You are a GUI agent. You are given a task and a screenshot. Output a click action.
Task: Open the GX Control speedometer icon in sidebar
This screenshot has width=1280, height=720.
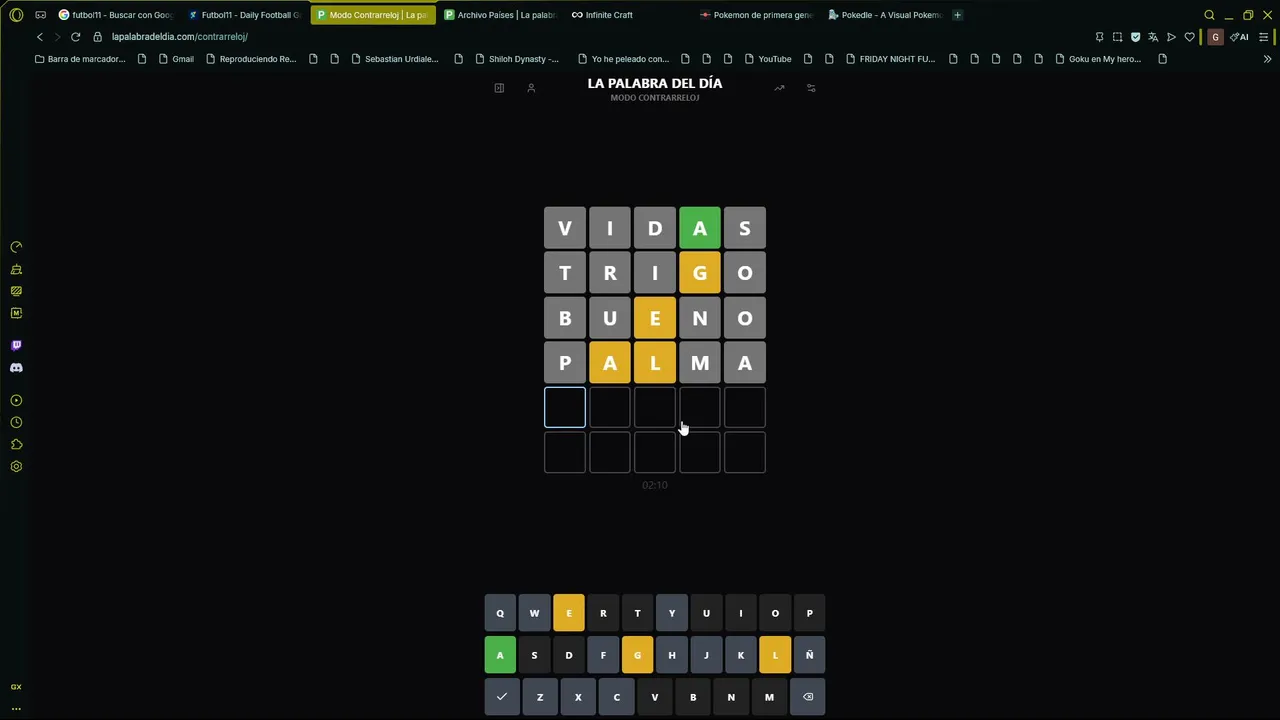click(16, 247)
